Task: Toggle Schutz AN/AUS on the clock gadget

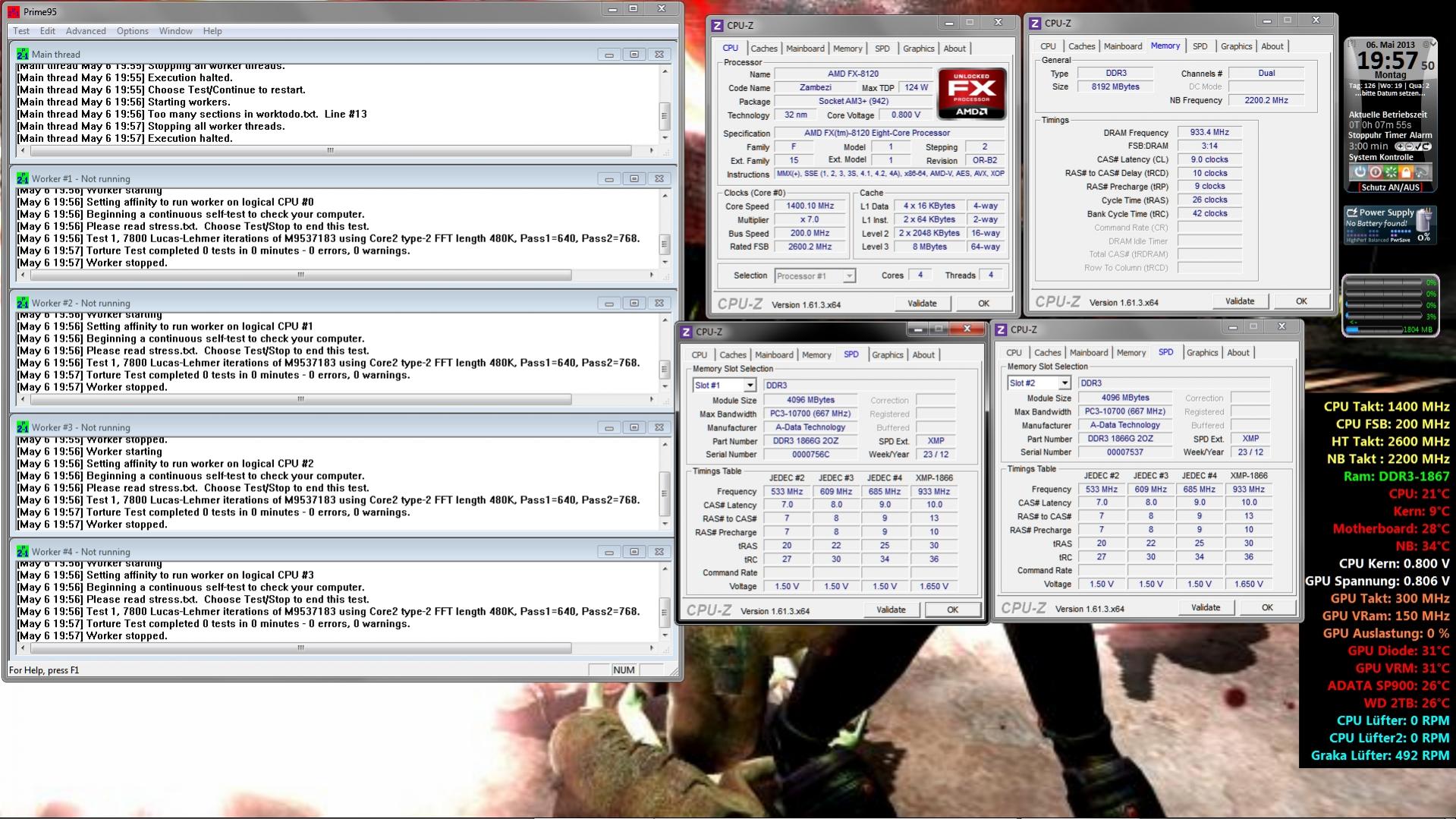Action: pyautogui.click(x=1390, y=187)
